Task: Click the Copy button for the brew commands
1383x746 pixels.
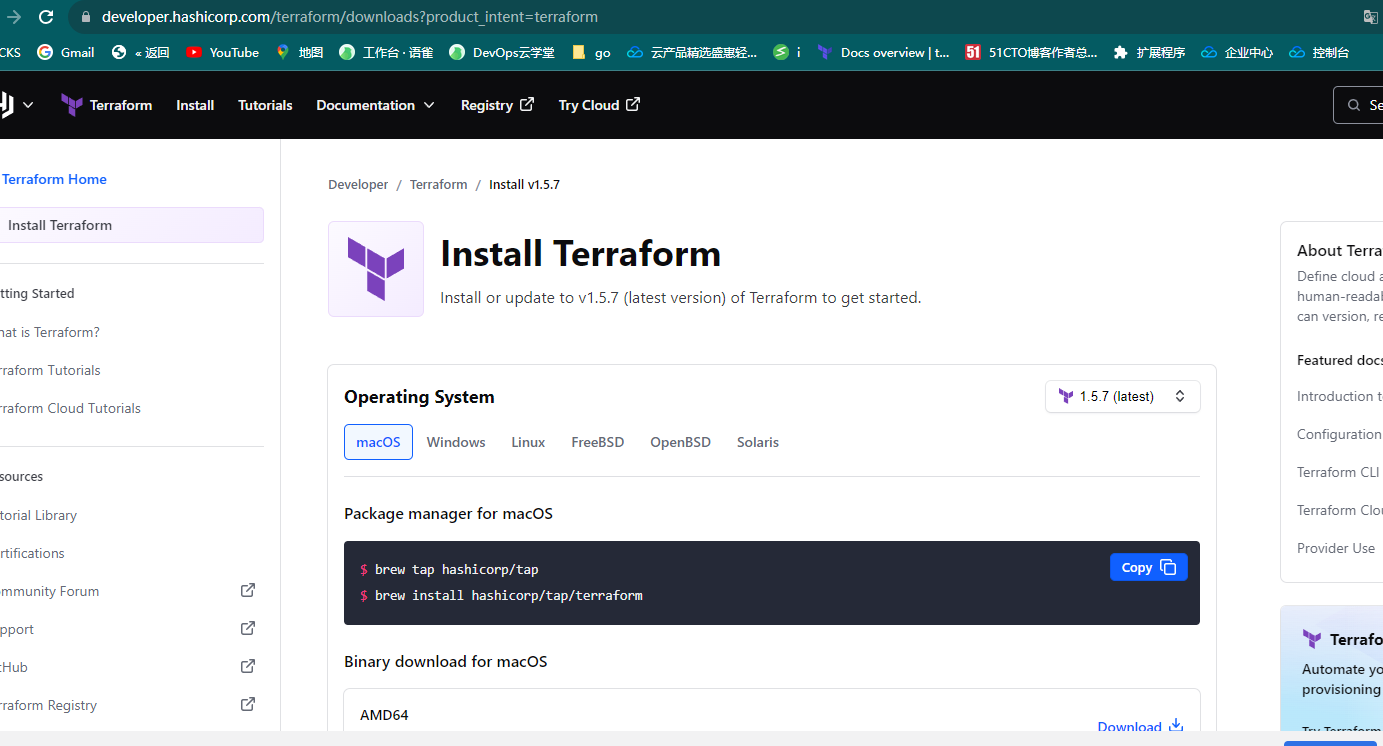Action: point(1148,566)
